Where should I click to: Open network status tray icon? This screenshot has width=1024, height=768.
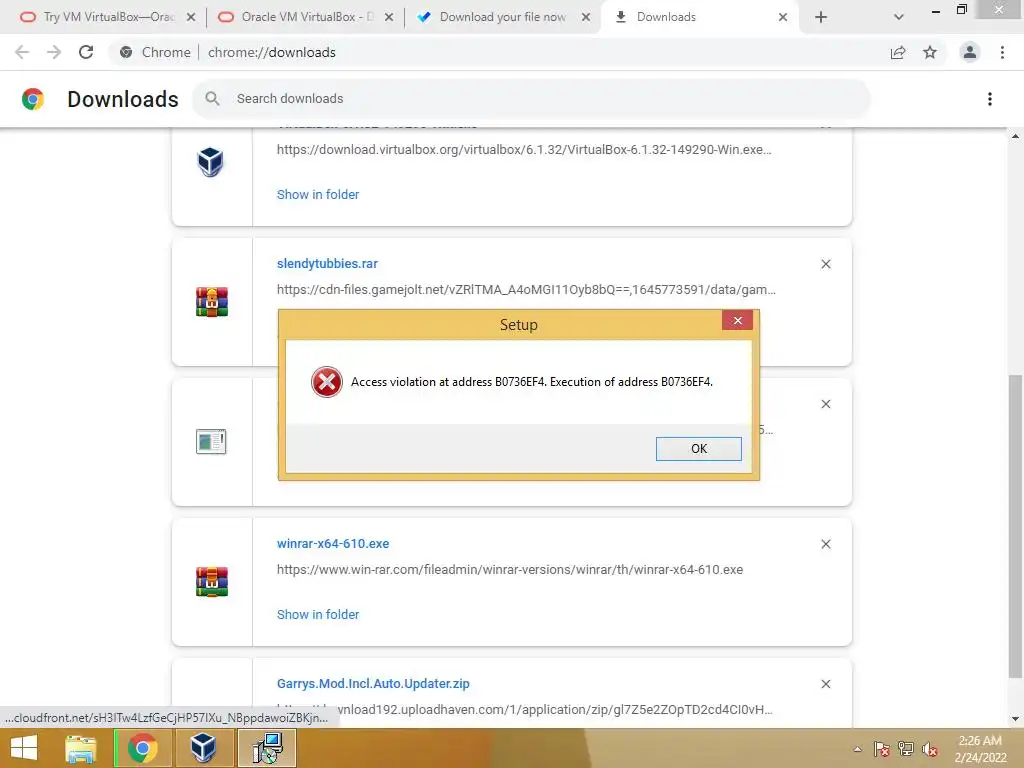click(906, 749)
